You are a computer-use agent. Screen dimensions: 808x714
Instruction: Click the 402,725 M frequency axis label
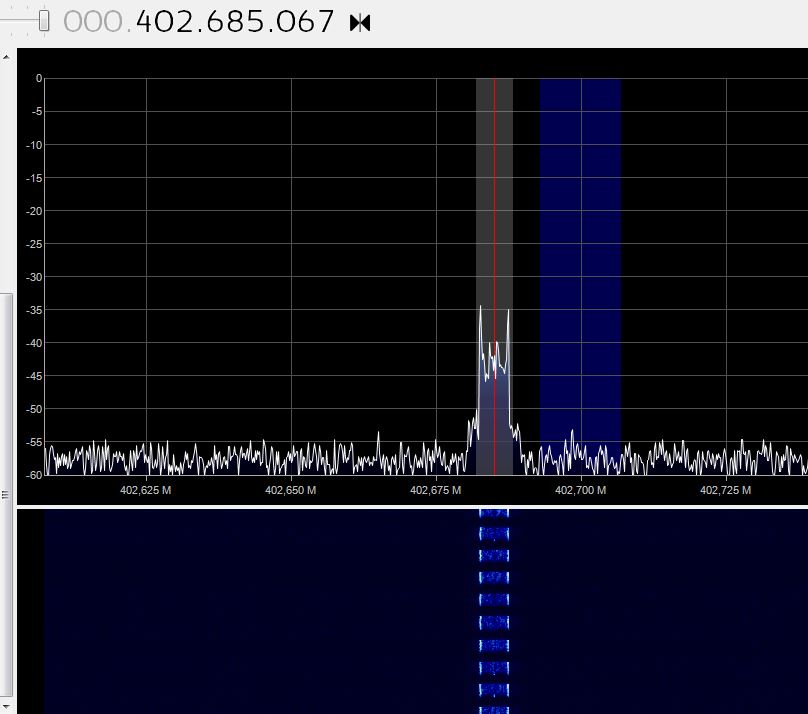pyautogui.click(x=726, y=490)
